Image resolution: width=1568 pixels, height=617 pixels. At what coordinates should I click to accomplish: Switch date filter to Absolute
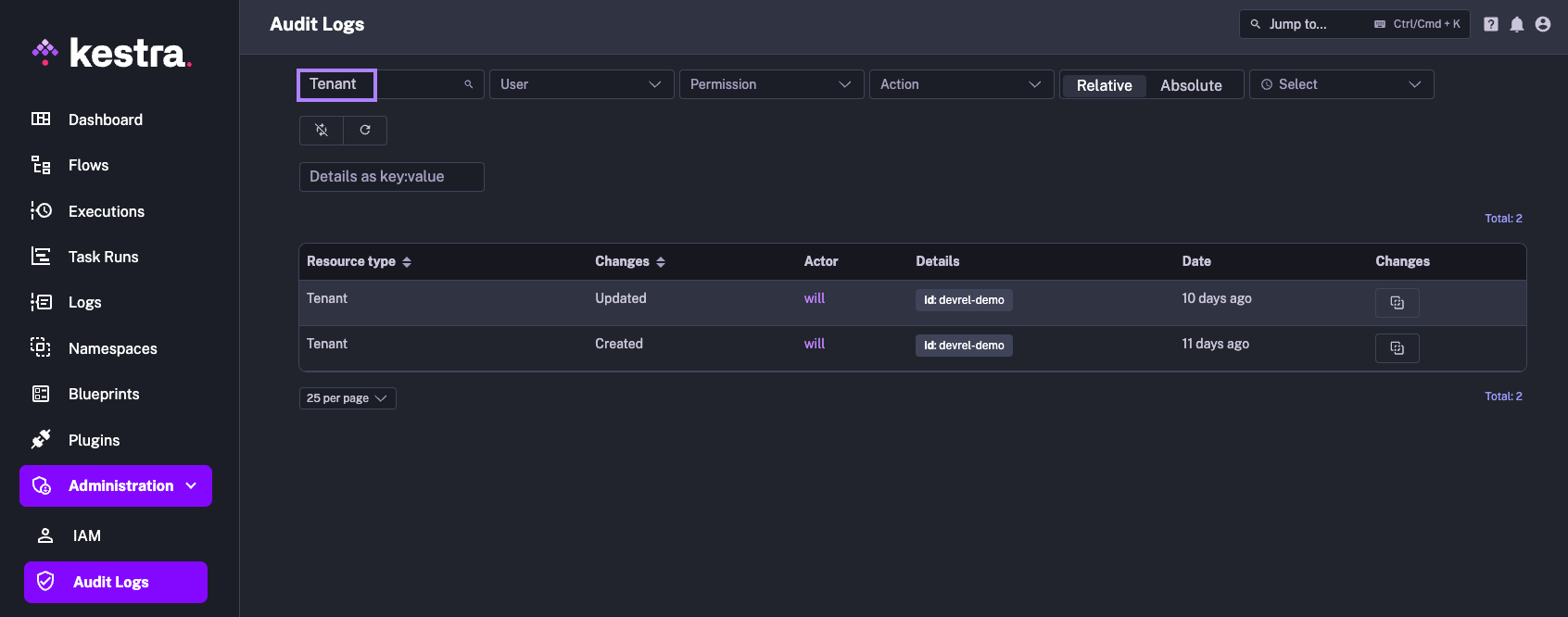(1191, 85)
